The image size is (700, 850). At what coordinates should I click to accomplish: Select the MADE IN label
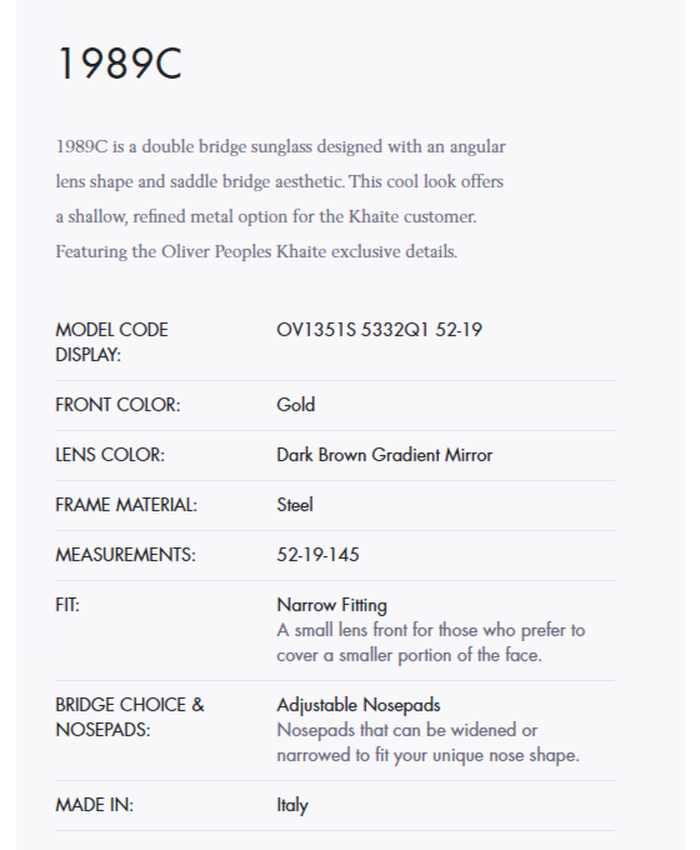click(x=94, y=805)
